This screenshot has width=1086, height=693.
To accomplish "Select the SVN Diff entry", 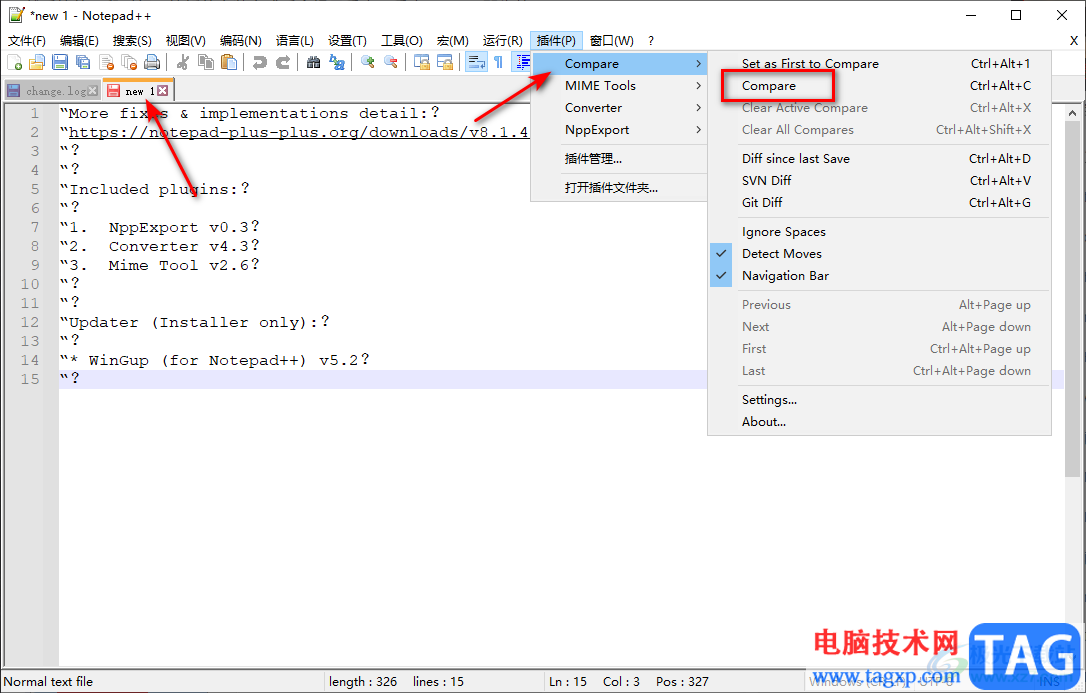I will (879, 181).
